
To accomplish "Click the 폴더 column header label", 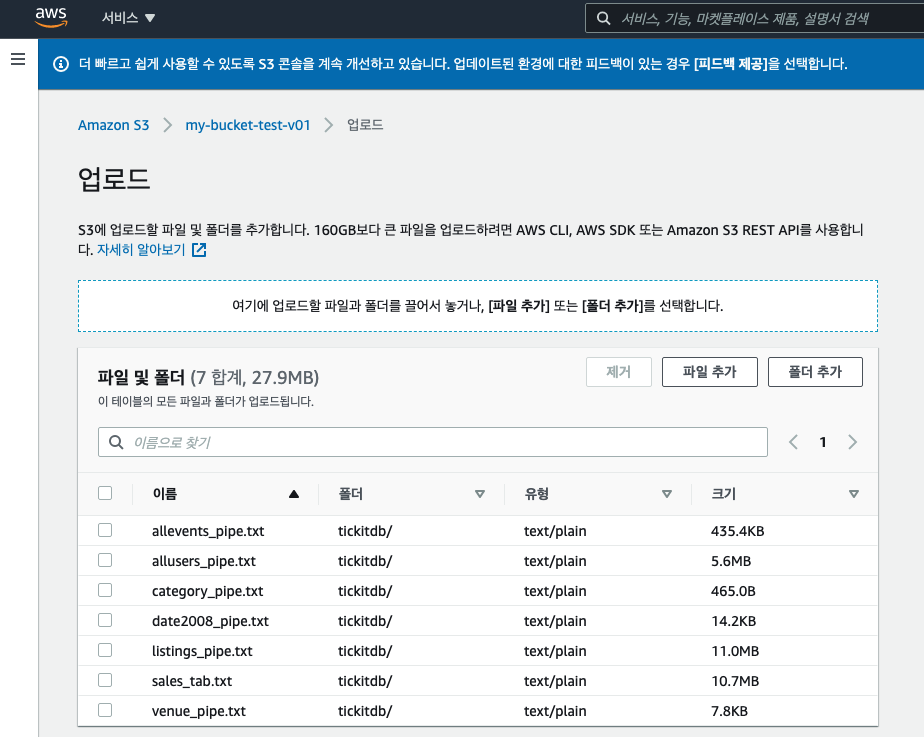I will 351,494.
